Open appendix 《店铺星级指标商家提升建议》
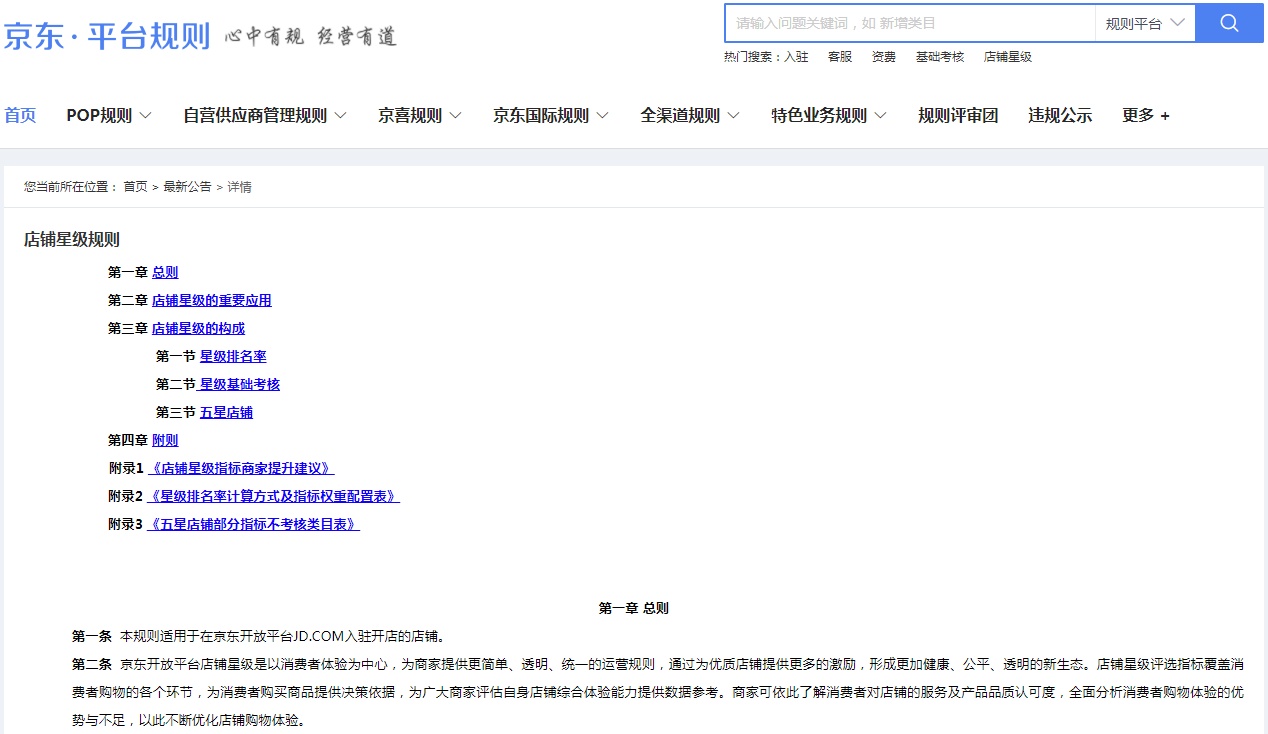The image size is (1268, 734). (241, 468)
